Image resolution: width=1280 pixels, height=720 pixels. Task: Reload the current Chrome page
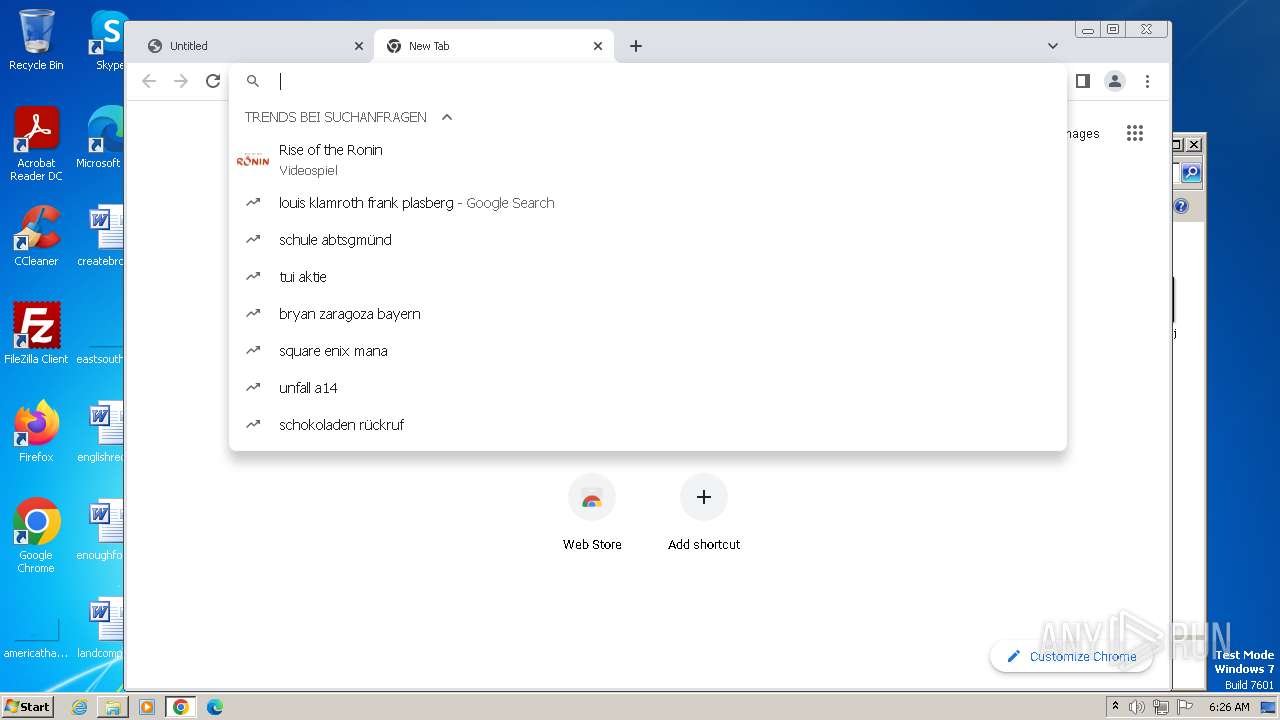[213, 81]
